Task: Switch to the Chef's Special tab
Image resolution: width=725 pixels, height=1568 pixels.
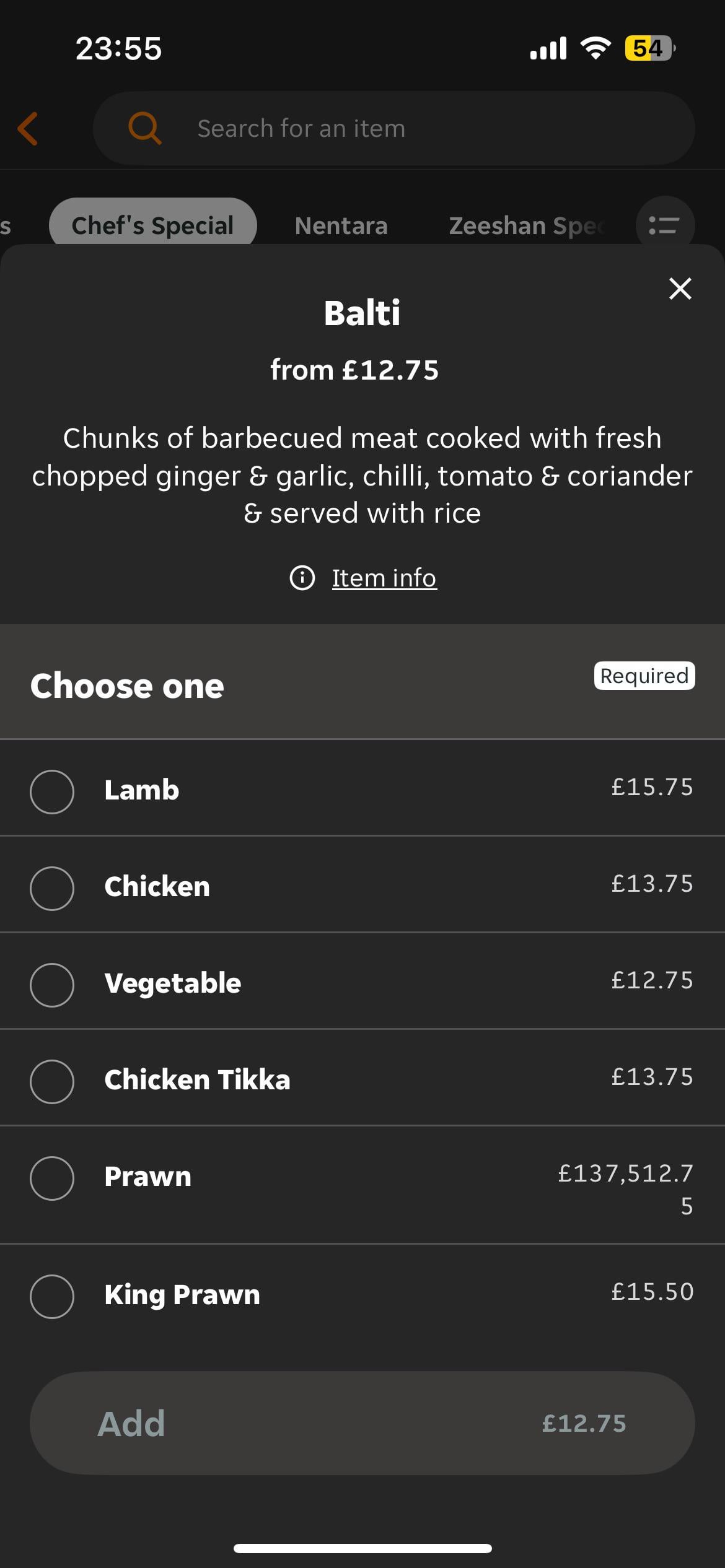Action: point(152,225)
